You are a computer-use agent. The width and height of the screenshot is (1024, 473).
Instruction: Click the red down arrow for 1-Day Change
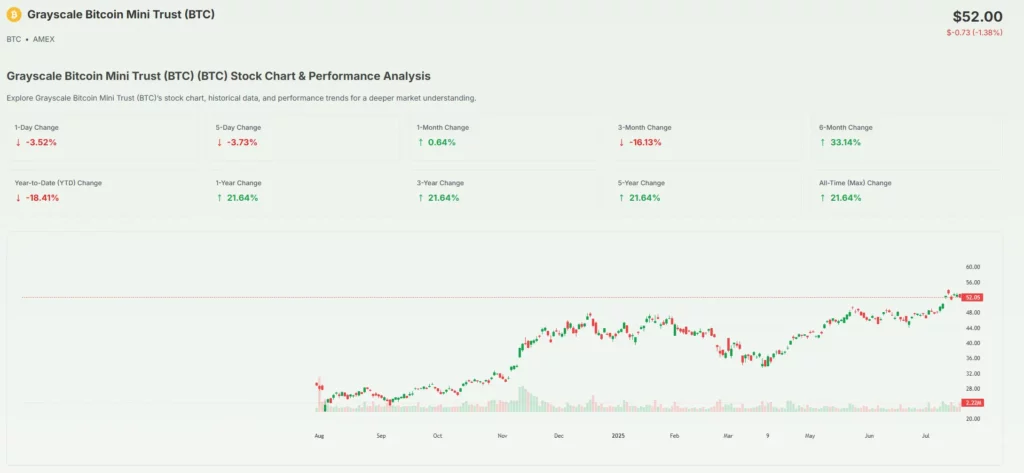pyautogui.click(x=18, y=142)
